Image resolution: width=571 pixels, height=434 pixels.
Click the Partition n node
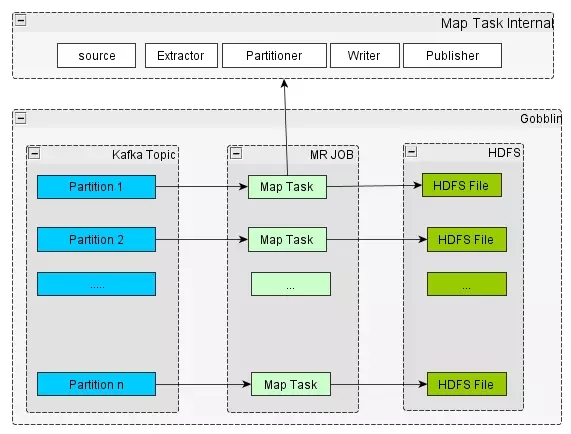tap(97, 384)
